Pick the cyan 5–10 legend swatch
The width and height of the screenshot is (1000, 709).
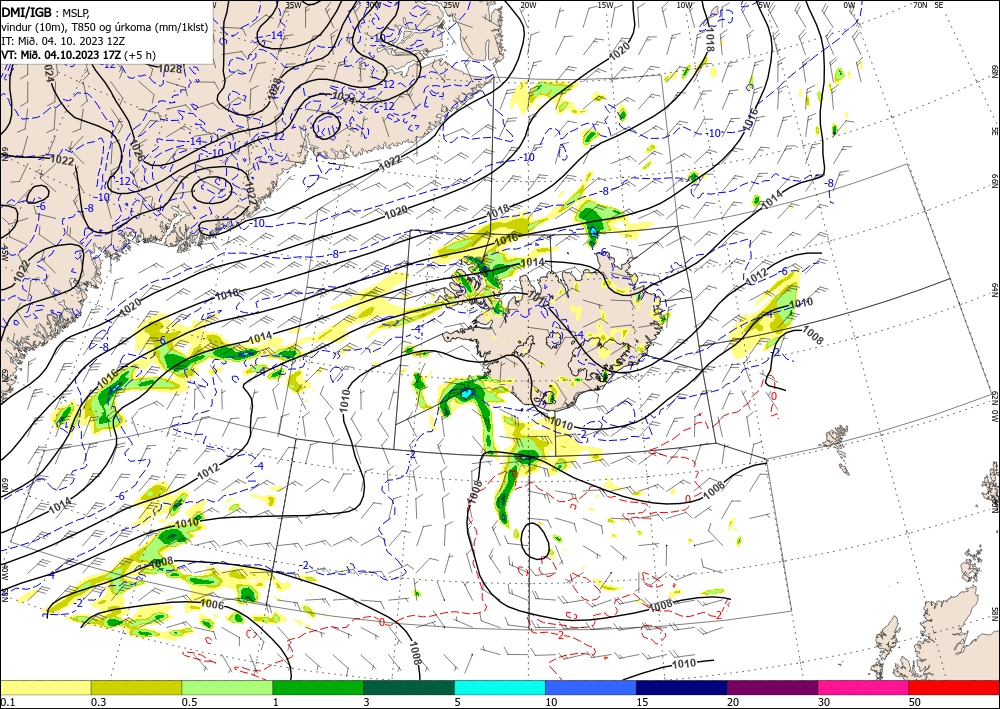(500, 687)
